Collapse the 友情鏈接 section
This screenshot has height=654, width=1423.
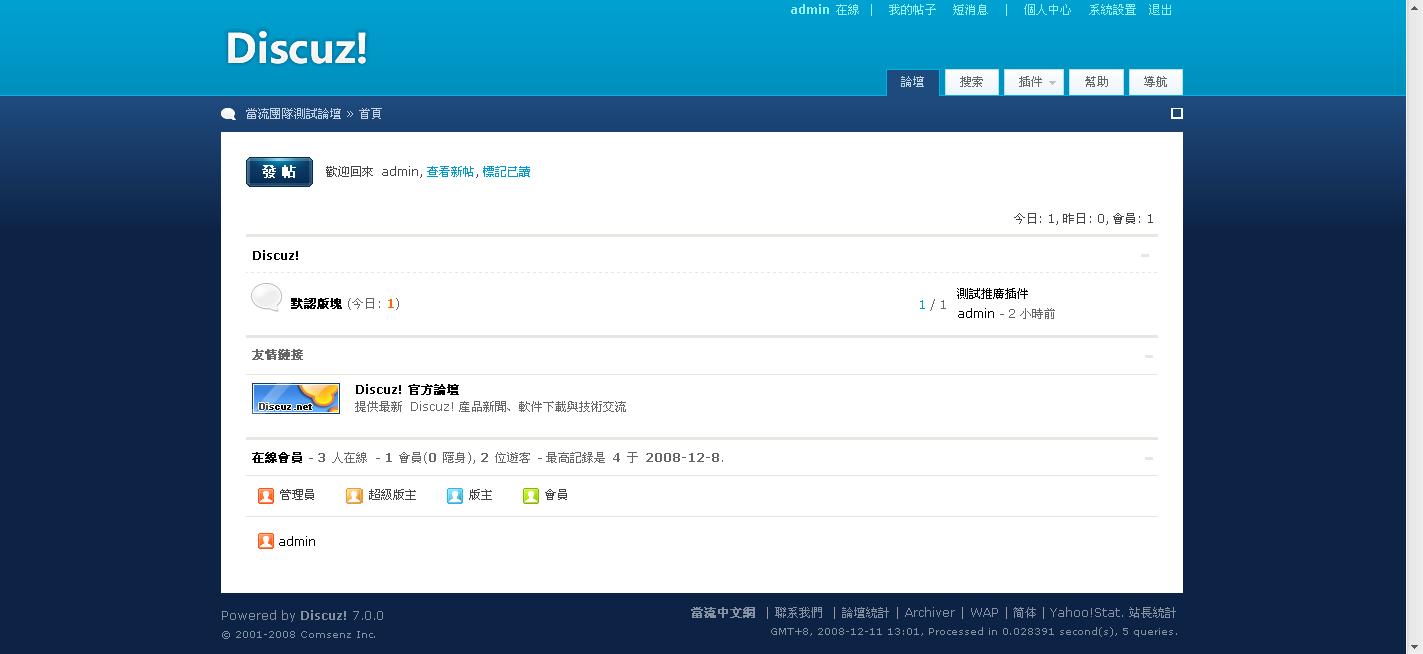(1148, 356)
